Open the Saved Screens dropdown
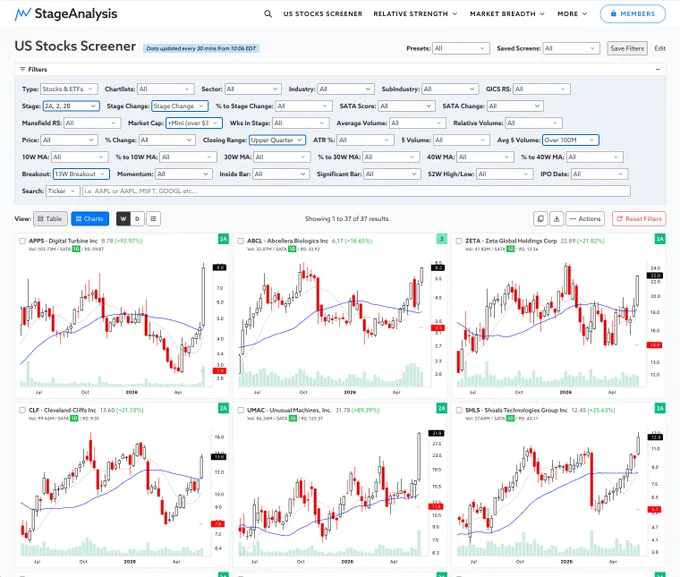 click(x=571, y=48)
